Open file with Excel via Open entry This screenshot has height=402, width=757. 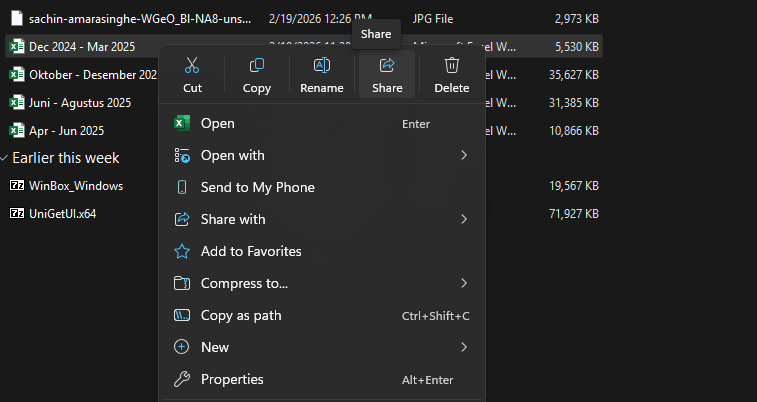click(x=218, y=123)
